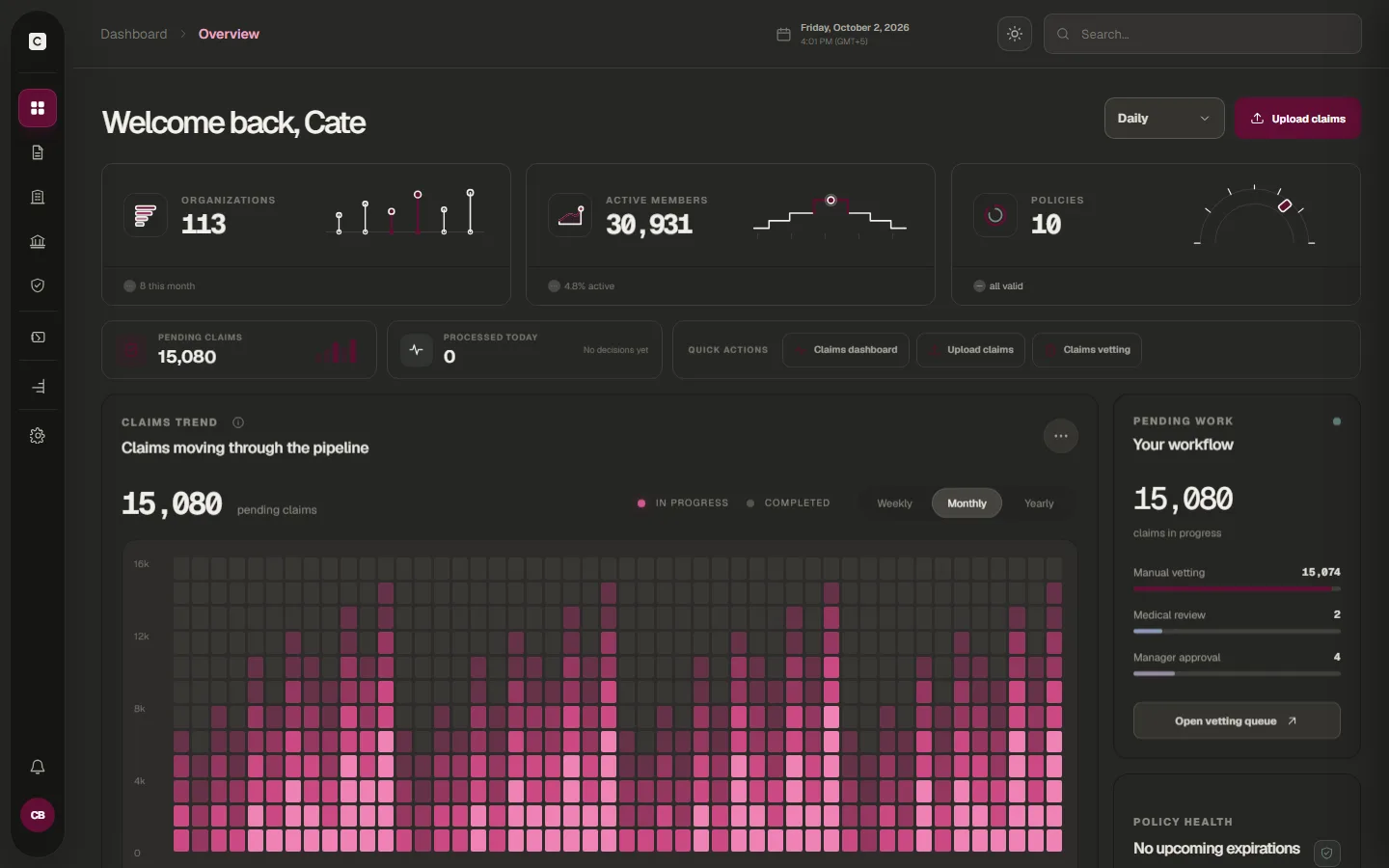
Task: Click the Policies card ring icon
Action: click(x=995, y=215)
